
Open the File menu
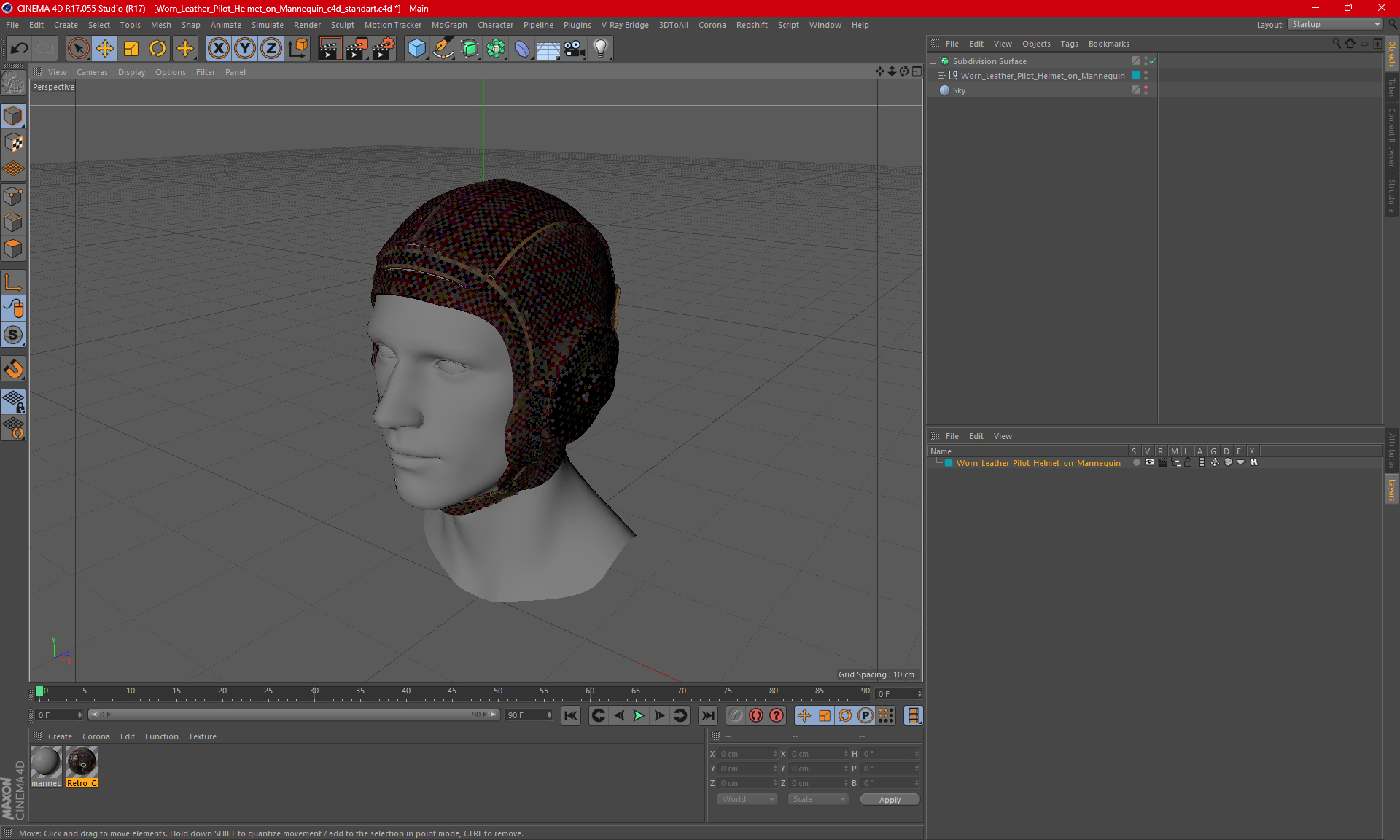click(12, 25)
